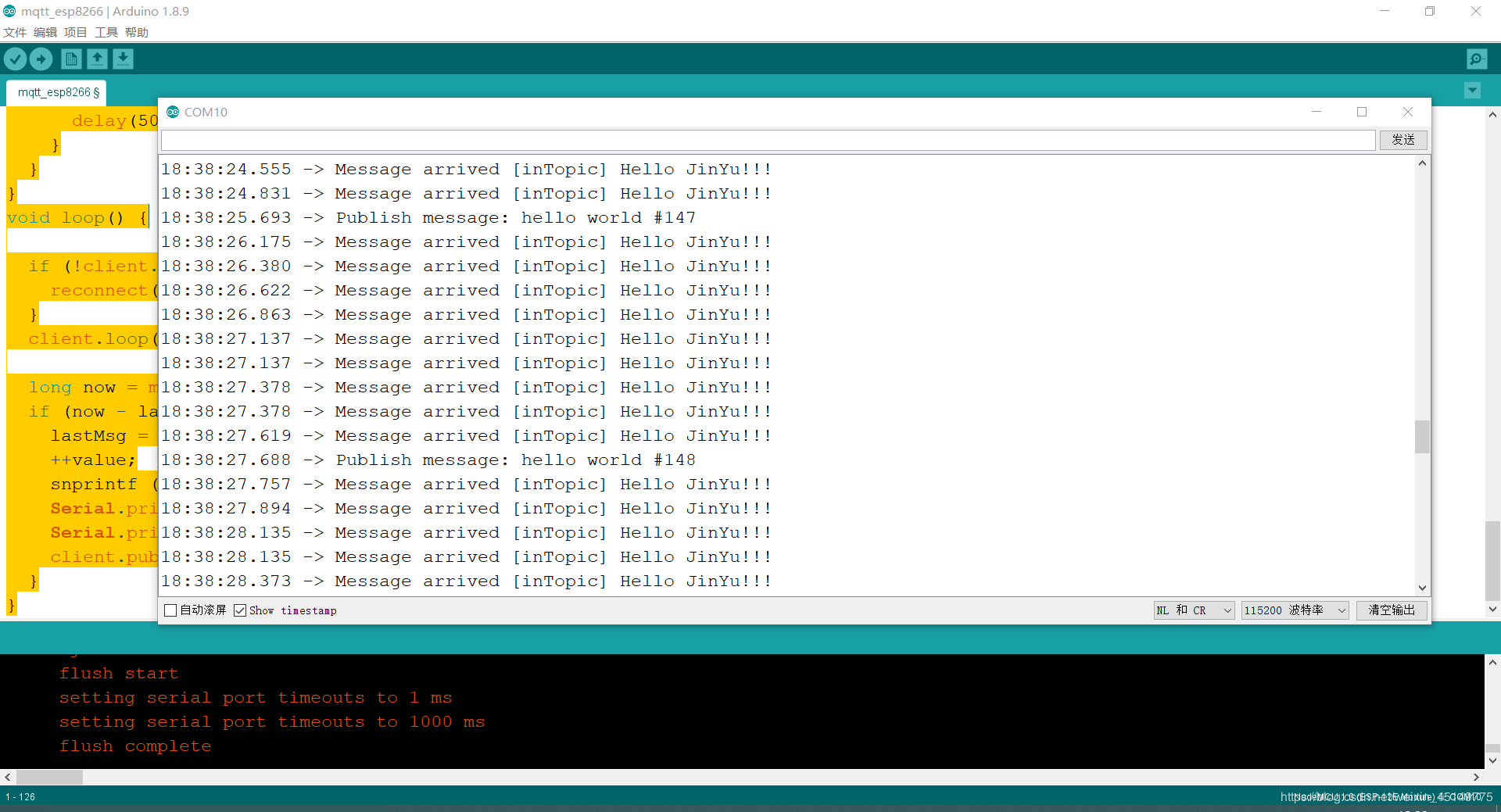This screenshot has height=812, width=1501.
Task: Enable the 自动滚屏 autoscroll checkbox
Action: [170, 610]
